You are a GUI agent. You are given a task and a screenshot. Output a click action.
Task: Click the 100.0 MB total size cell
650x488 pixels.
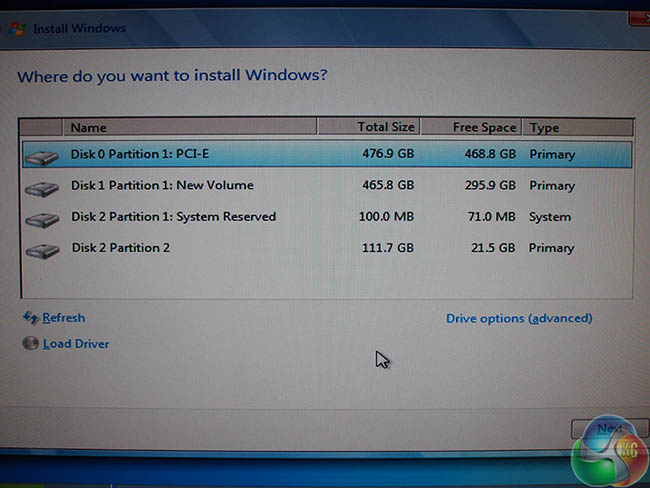coord(386,216)
